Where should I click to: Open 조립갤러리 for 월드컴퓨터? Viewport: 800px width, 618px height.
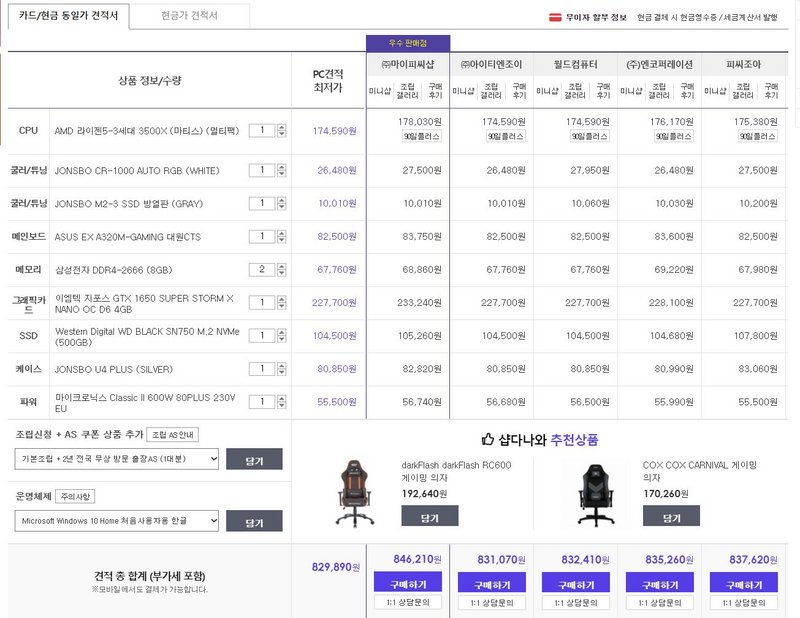click(x=575, y=91)
